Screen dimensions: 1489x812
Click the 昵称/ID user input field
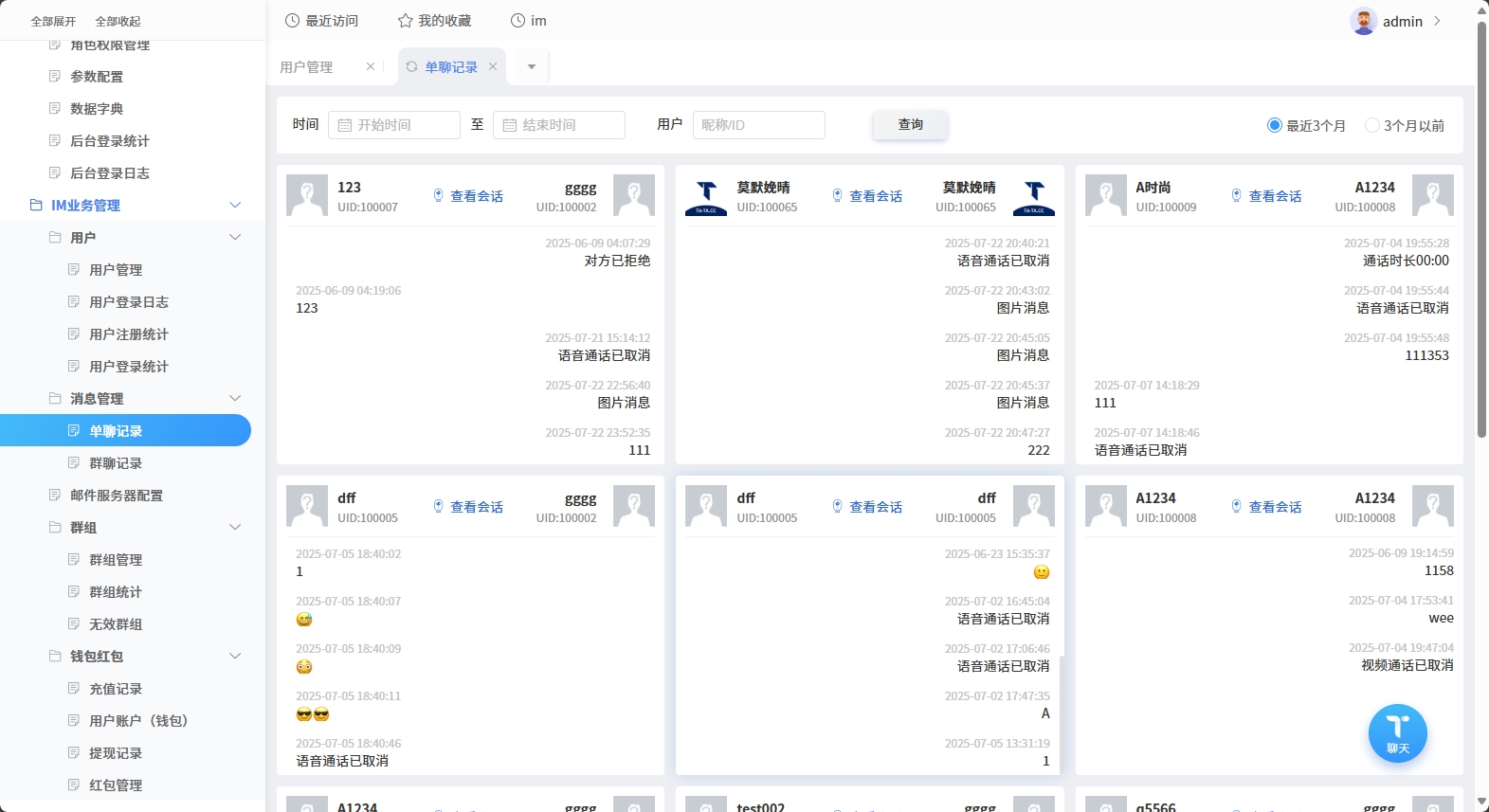758,125
